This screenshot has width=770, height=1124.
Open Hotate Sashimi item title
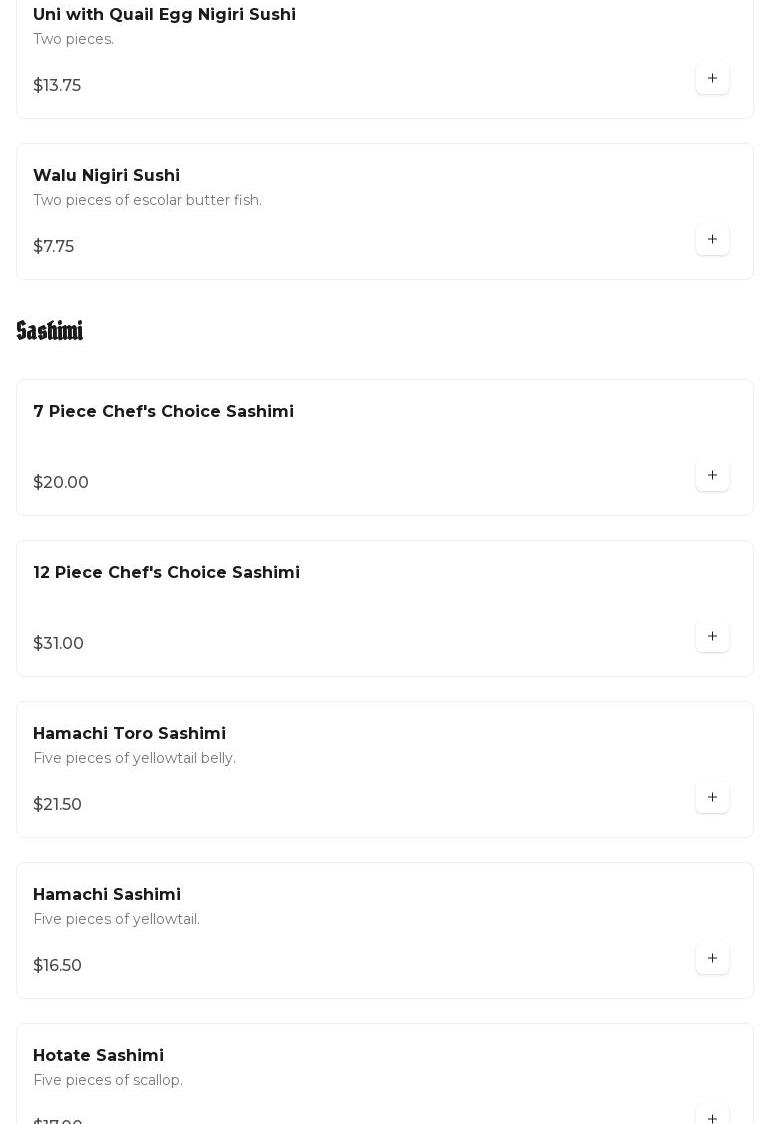(x=98, y=1056)
